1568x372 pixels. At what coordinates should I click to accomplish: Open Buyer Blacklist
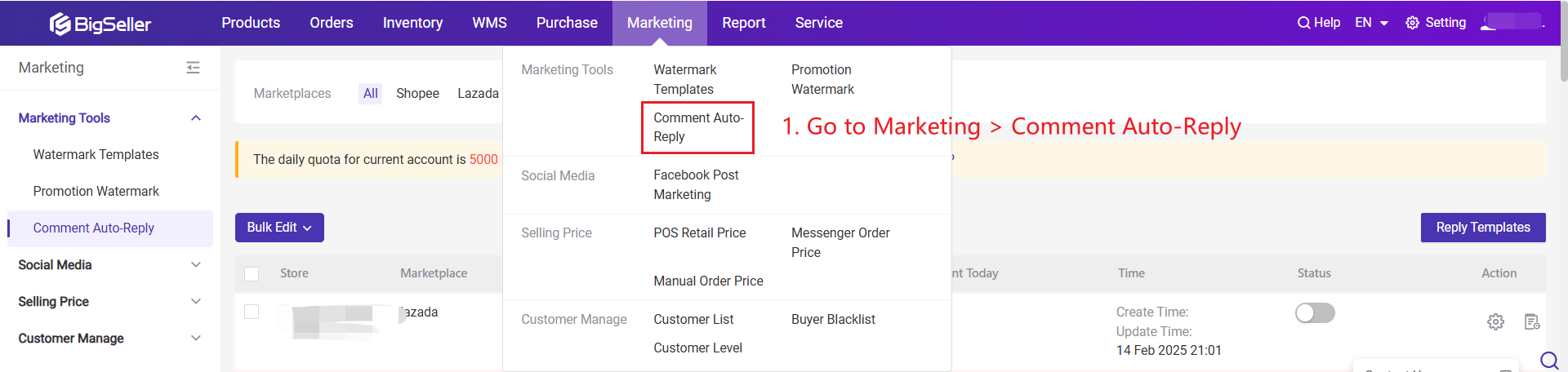point(833,320)
